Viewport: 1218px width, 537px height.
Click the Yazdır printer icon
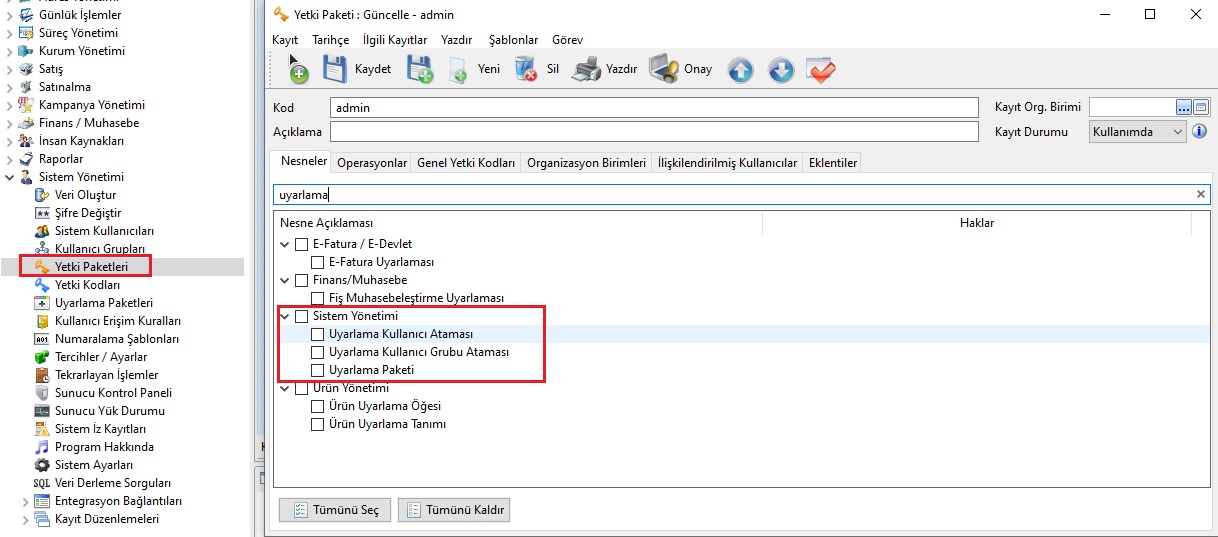pyautogui.click(x=591, y=69)
